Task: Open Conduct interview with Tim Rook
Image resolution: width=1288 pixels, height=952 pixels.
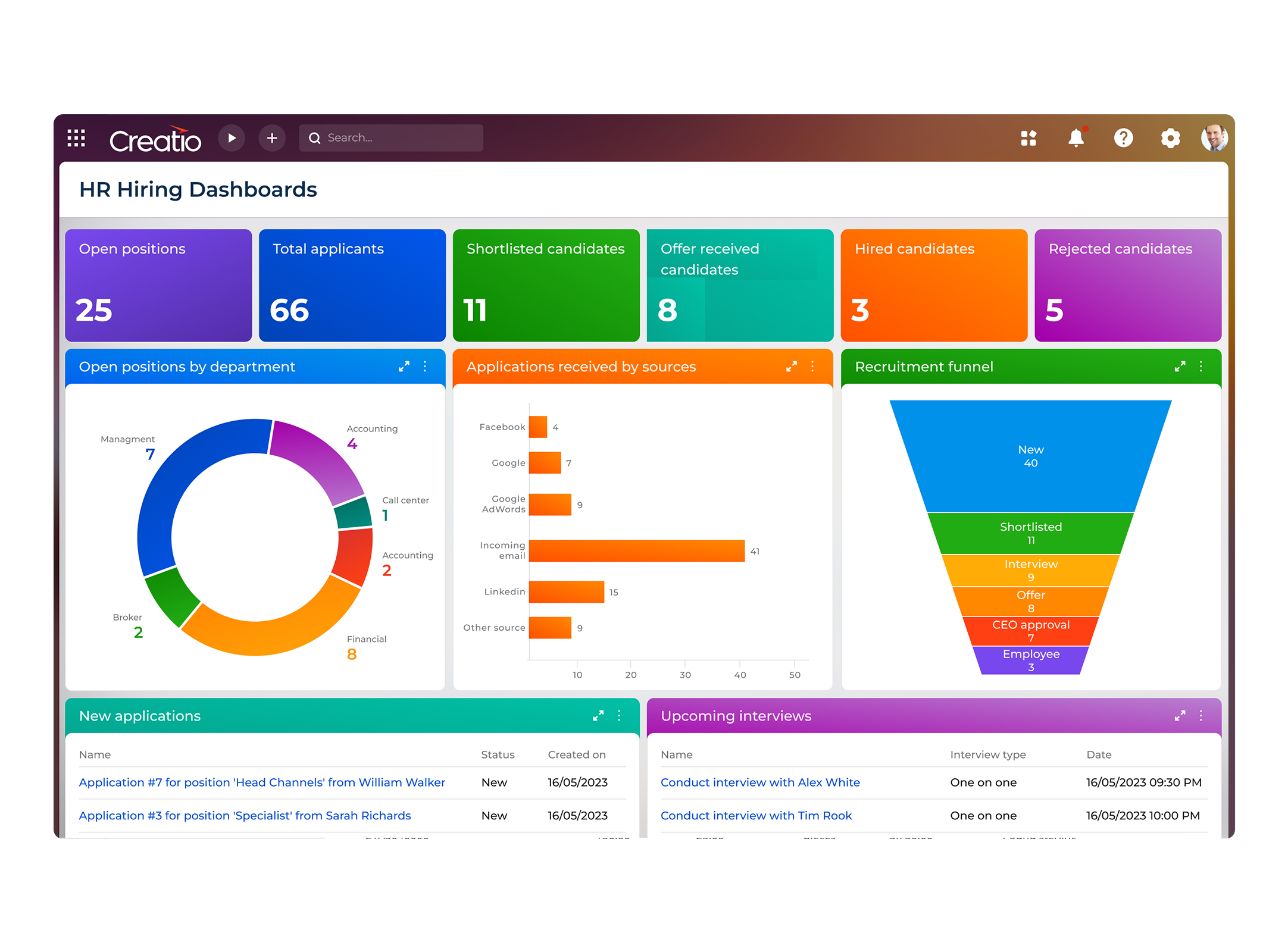Action: 756,816
